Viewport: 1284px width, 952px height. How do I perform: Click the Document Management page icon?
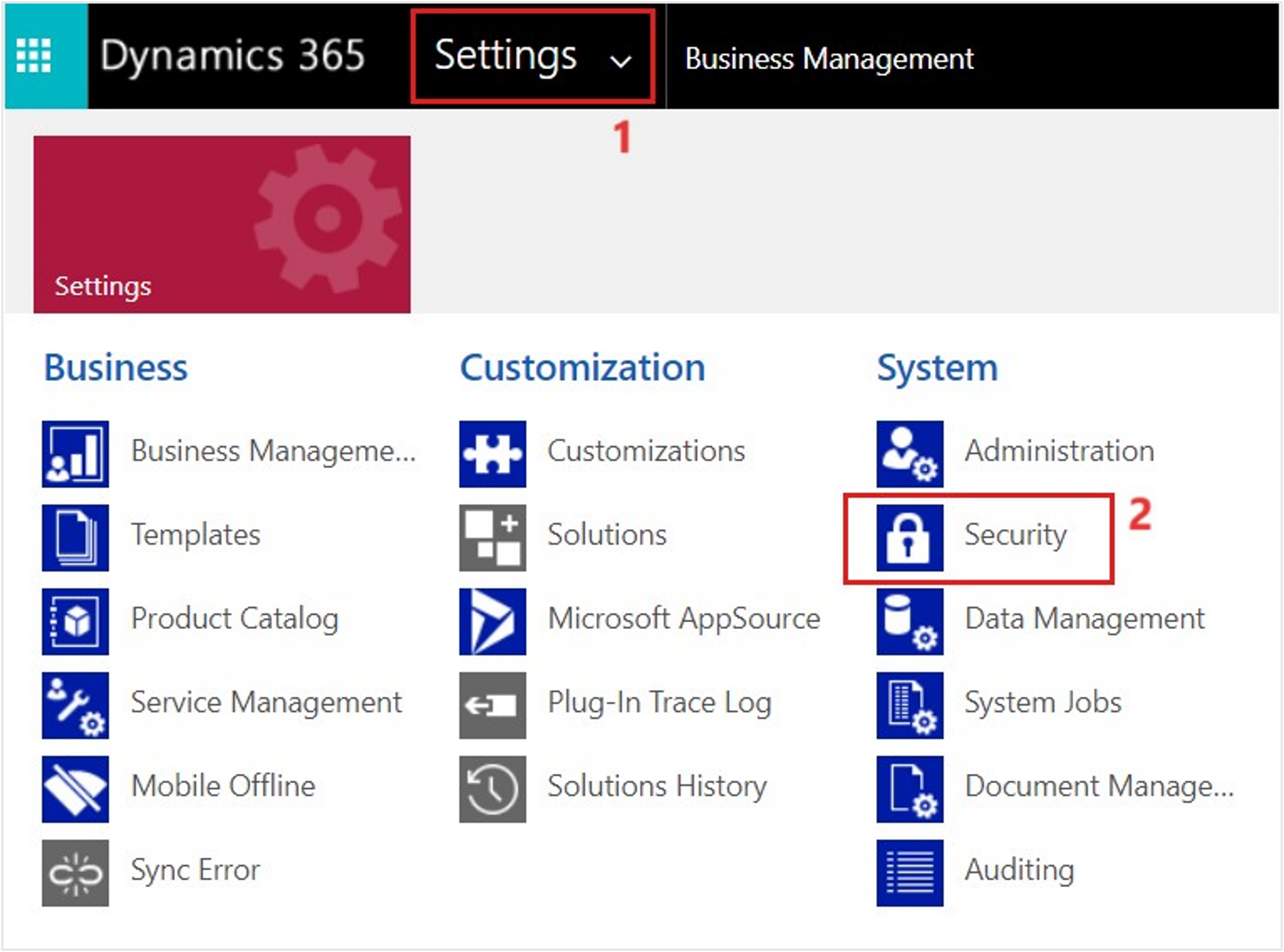(x=910, y=789)
